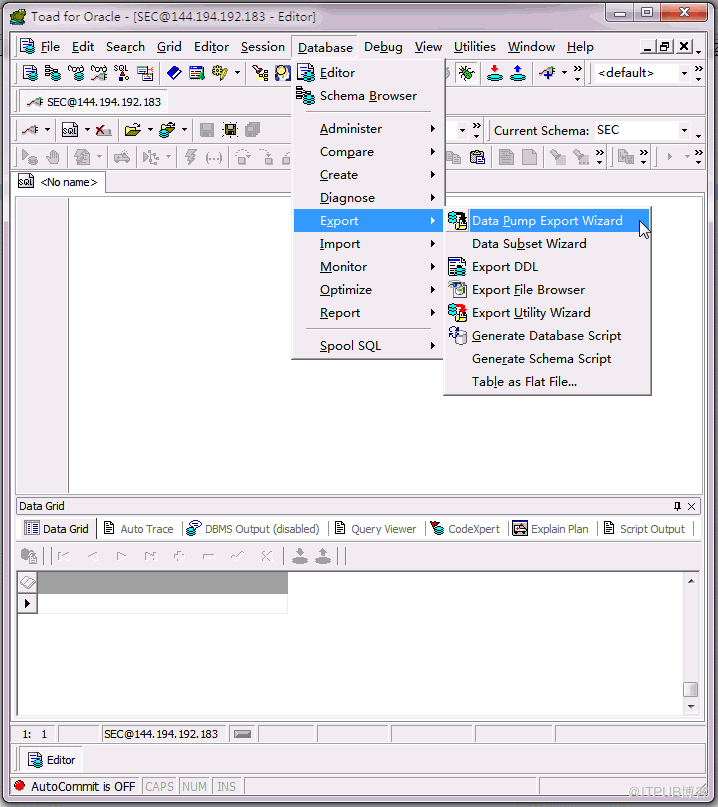Open the Session menu

click(262, 47)
